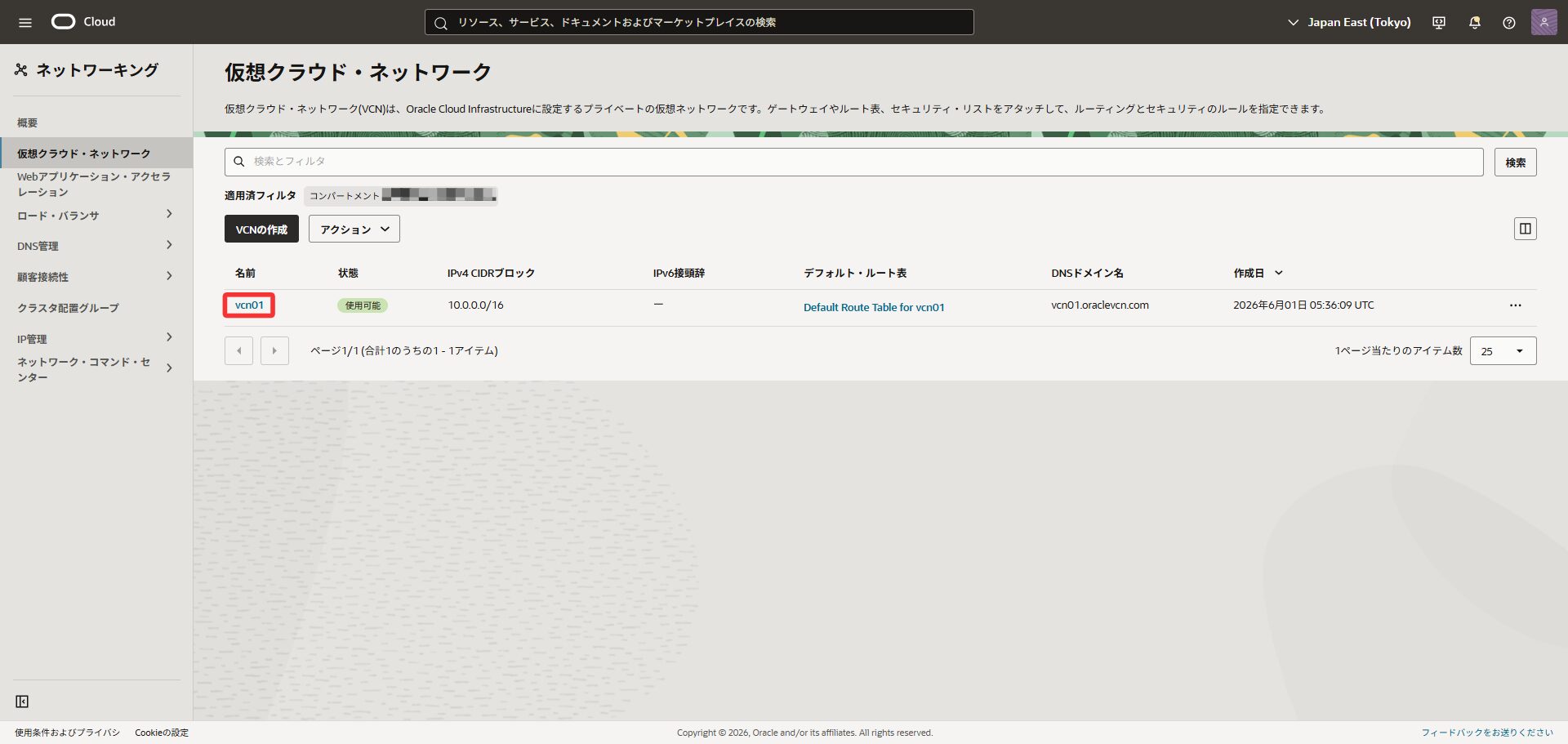This screenshot has width=1568, height=744.
Task: Click the 使用可能 status badge
Action: (x=363, y=305)
